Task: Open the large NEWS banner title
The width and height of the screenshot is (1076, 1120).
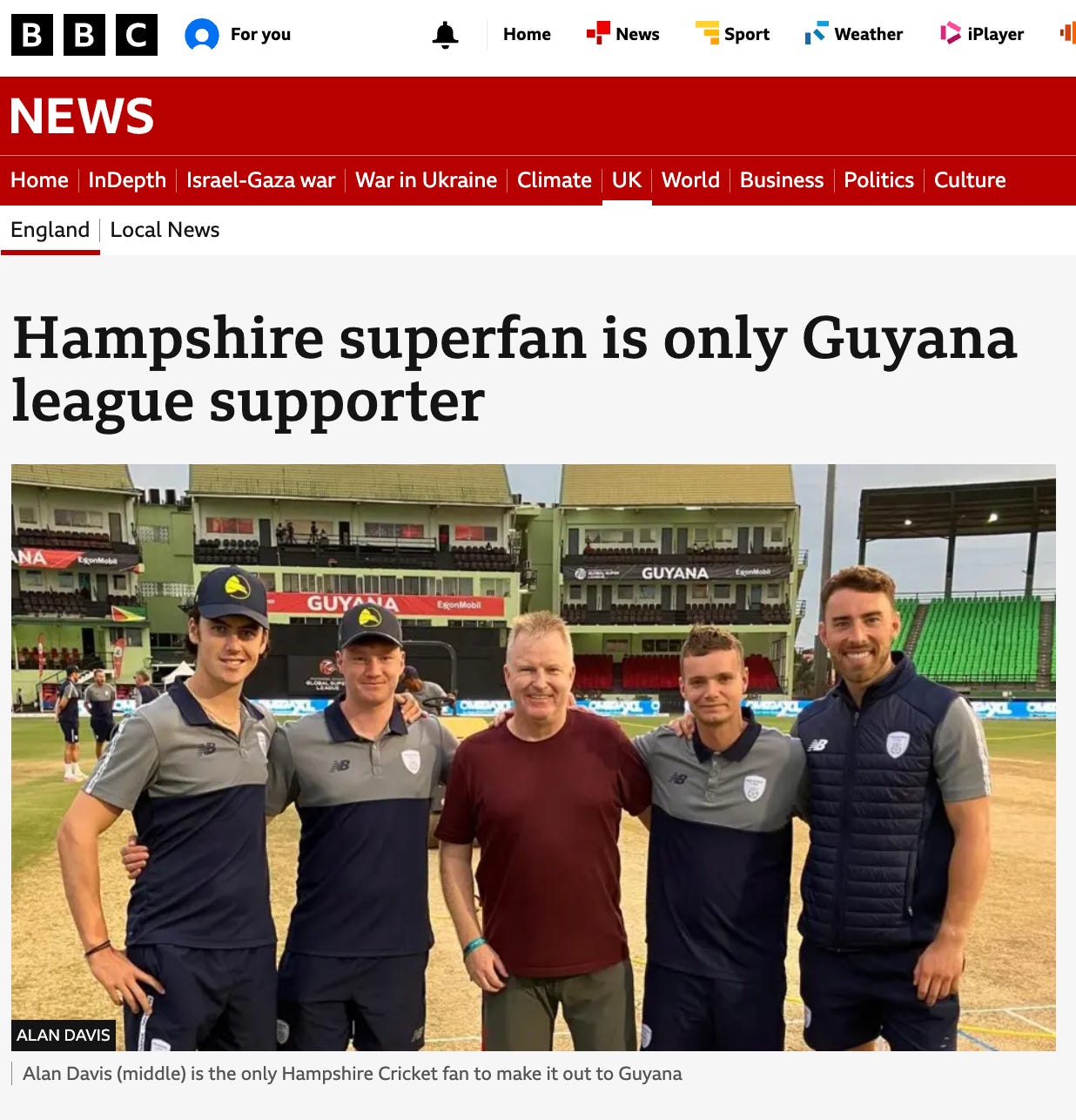Action: coord(82,116)
